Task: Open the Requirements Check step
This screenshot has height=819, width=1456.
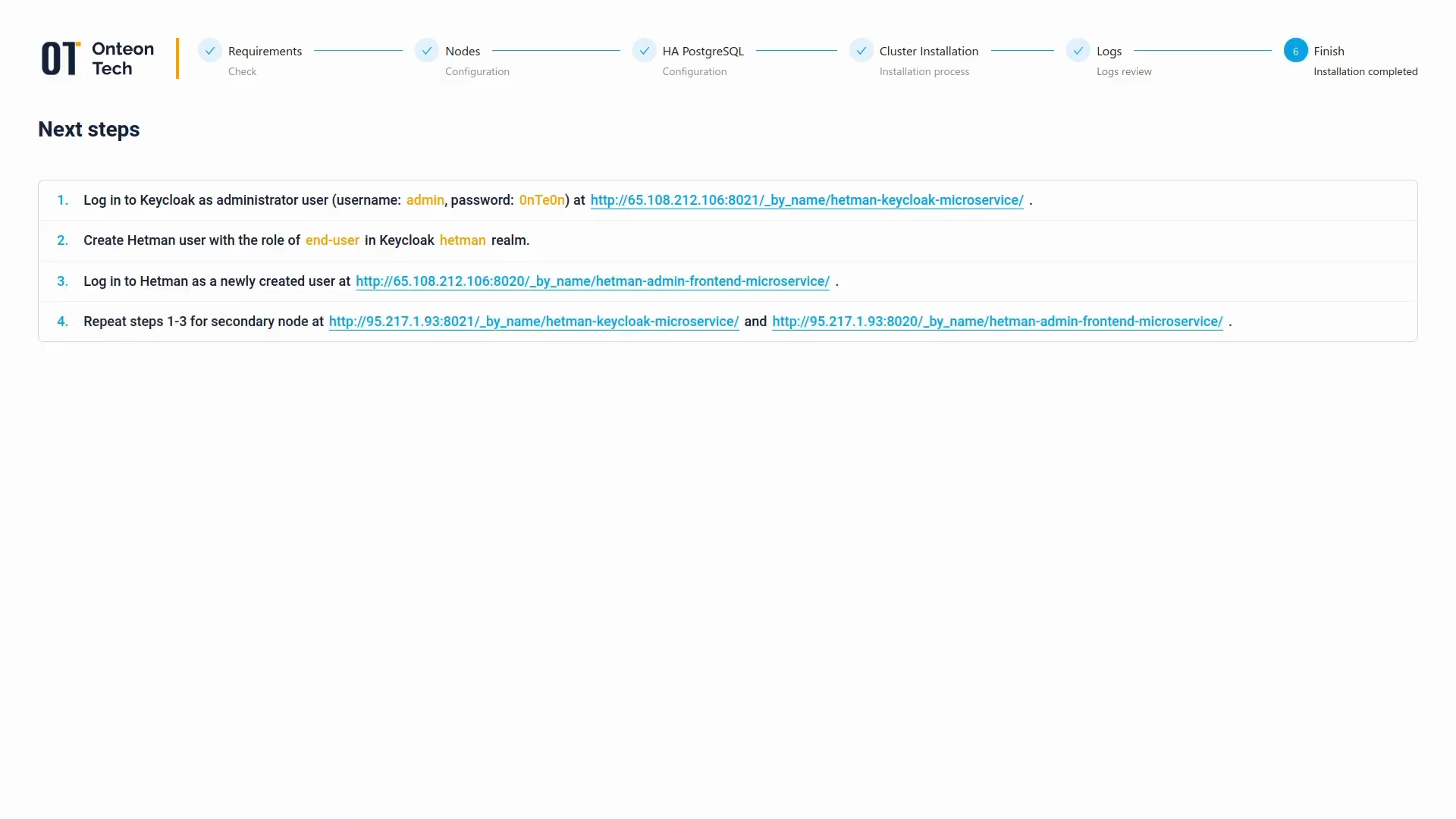Action: click(264, 51)
